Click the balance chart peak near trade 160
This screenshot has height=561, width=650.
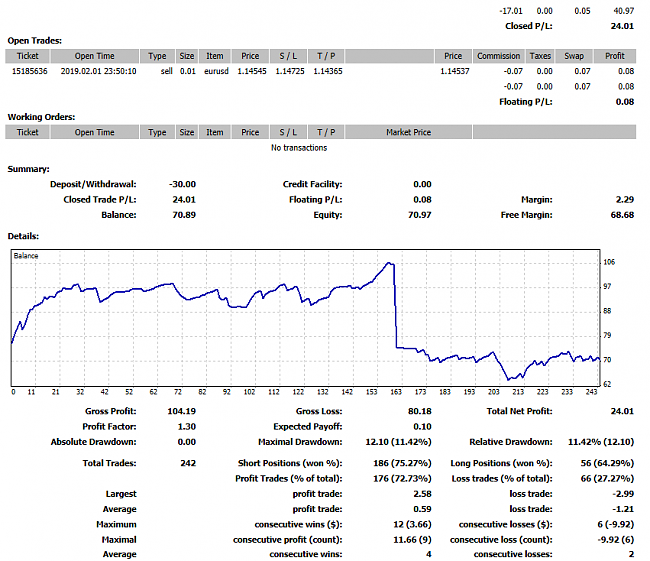[x=389, y=263]
